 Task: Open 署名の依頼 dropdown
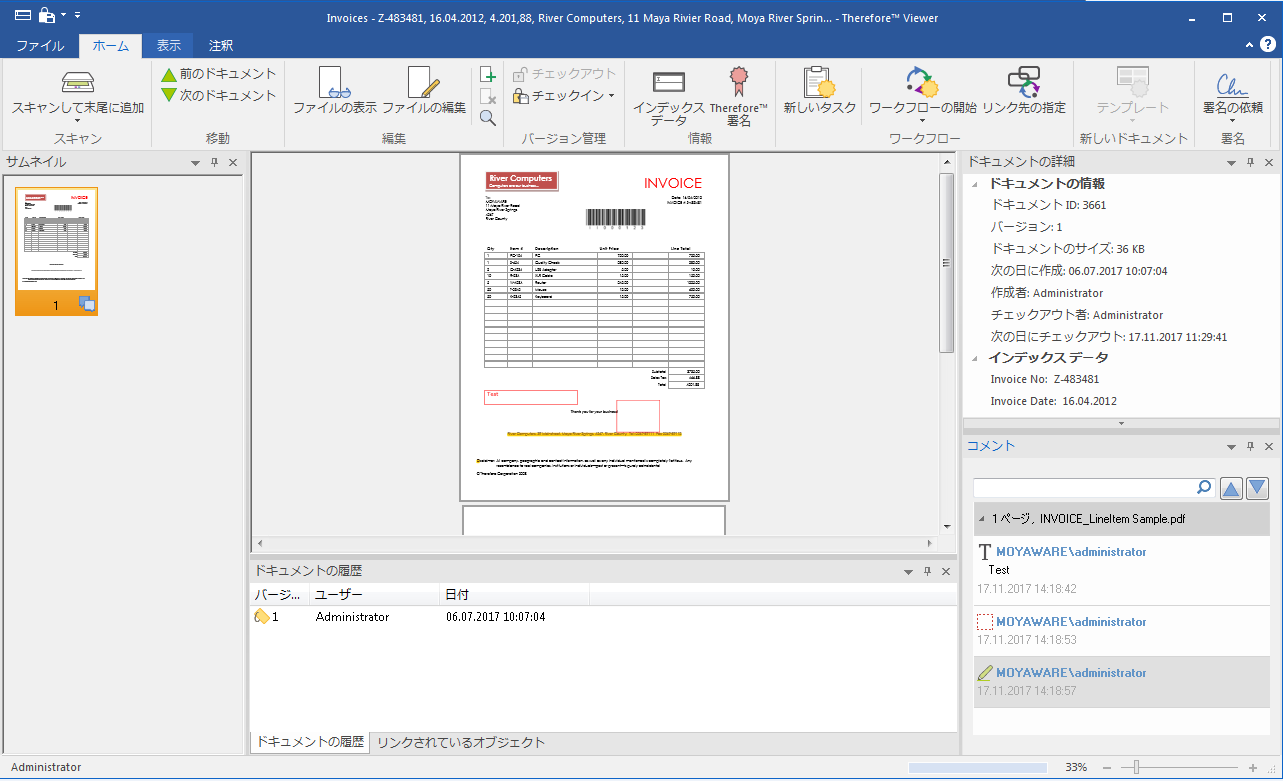pyautogui.click(x=1232, y=121)
